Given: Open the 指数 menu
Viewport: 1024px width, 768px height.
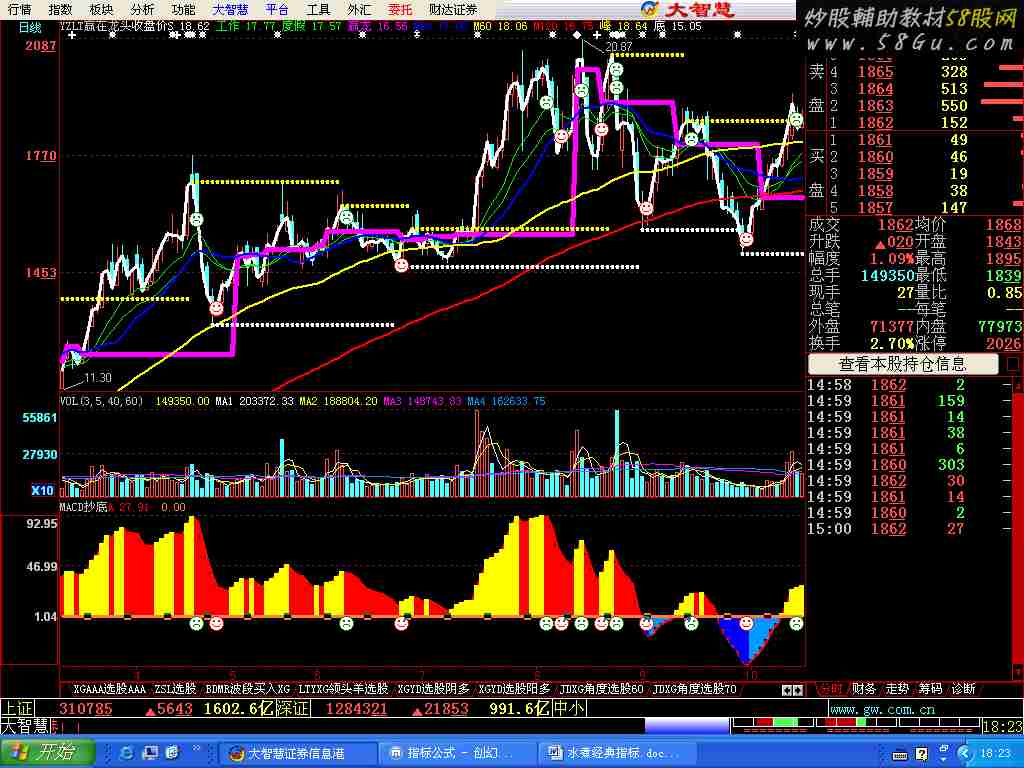Looking at the screenshot, I should tap(61, 9).
